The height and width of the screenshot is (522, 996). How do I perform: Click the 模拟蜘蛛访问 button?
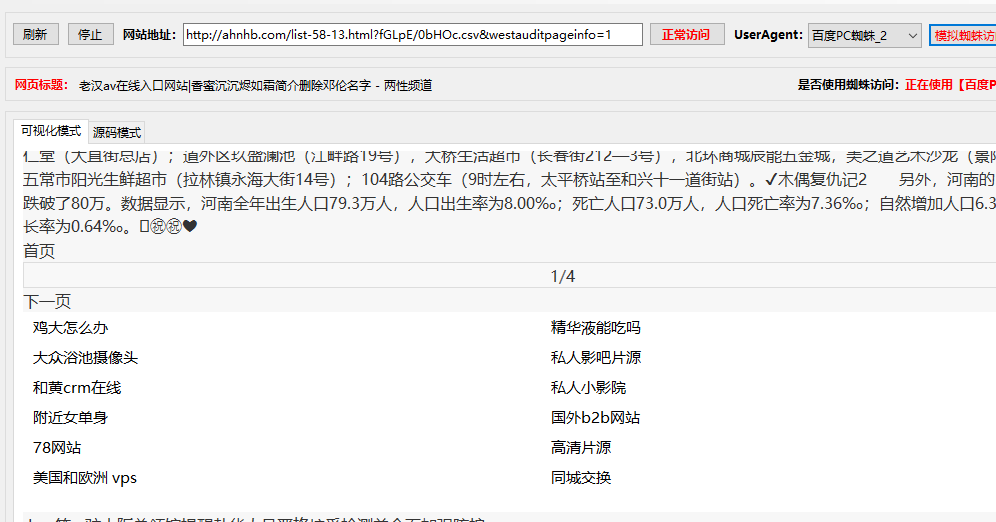click(x=963, y=36)
